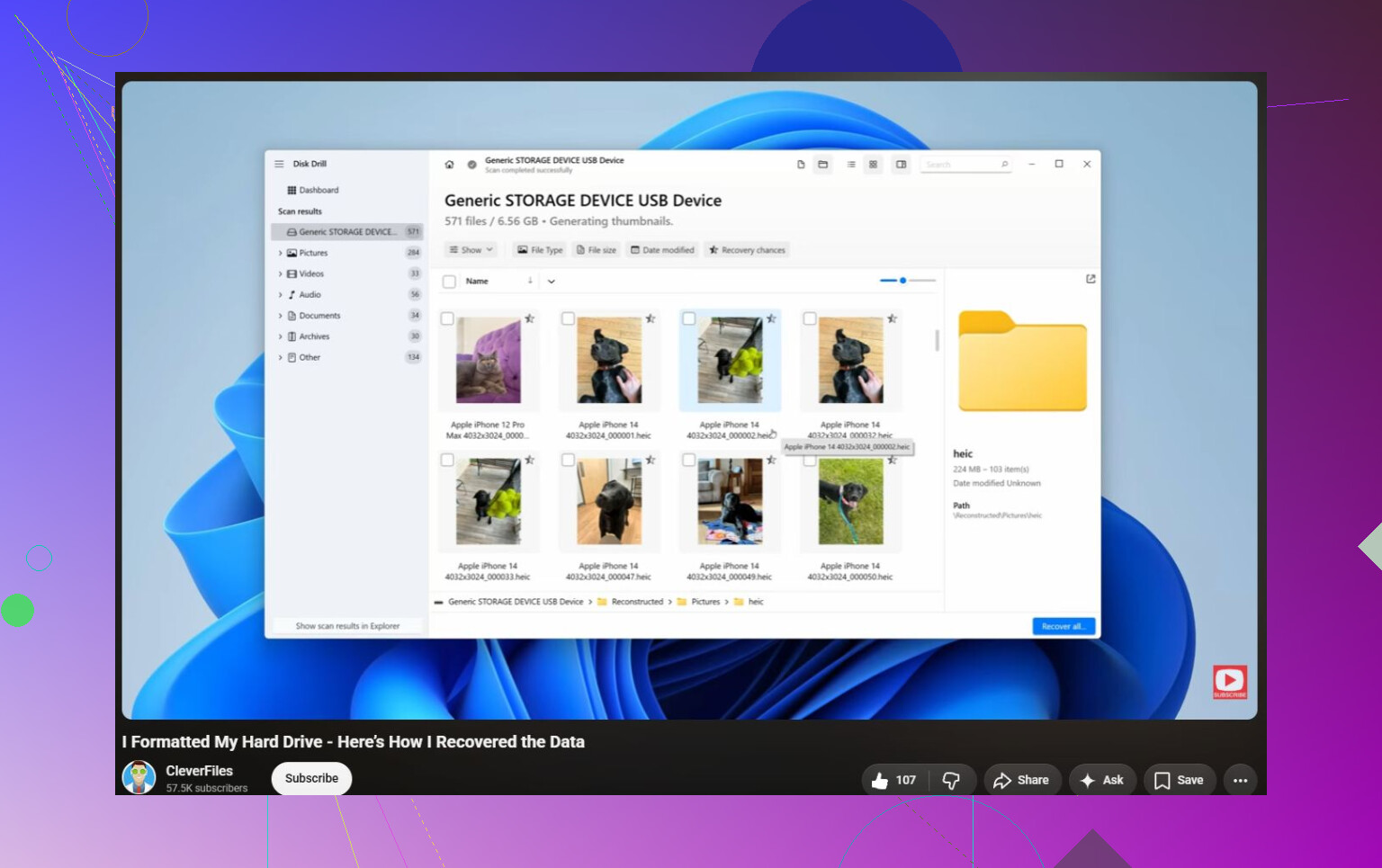This screenshot has width=1382, height=868.
Task: Click the Share button
Action: point(1022,780)
